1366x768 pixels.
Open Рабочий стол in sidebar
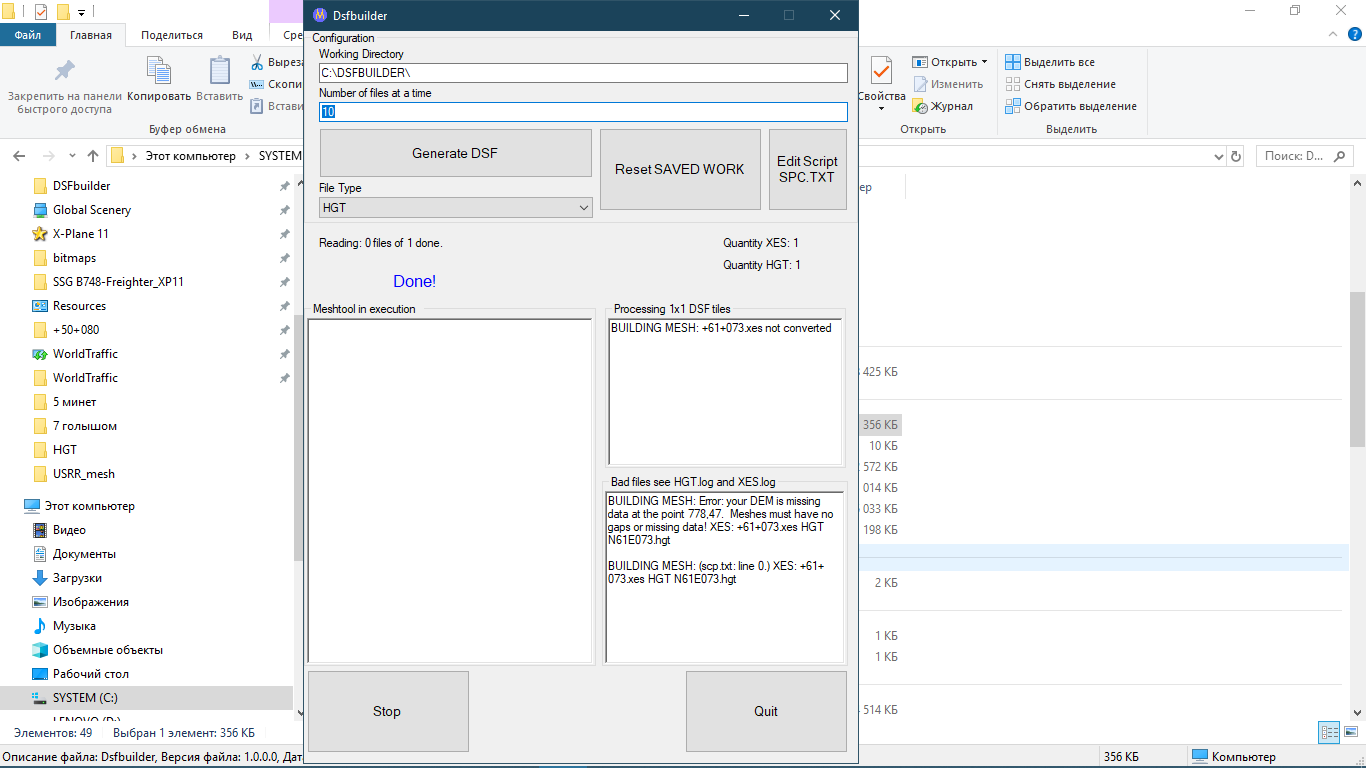[x=91, y=674]
